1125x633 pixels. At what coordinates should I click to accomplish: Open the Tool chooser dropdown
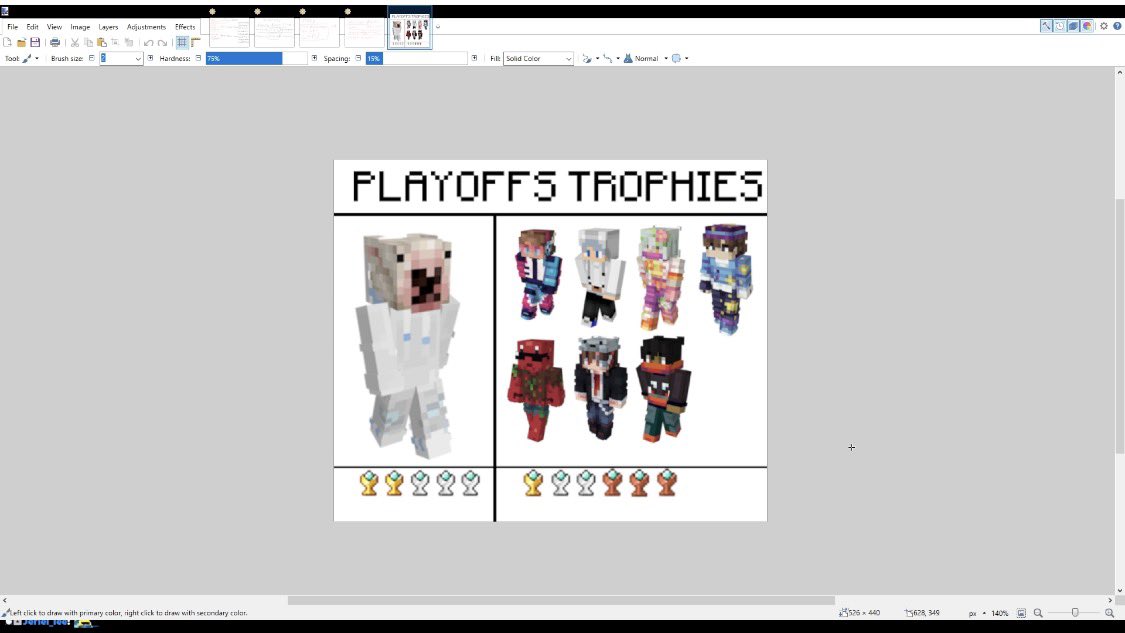[30, 58]
